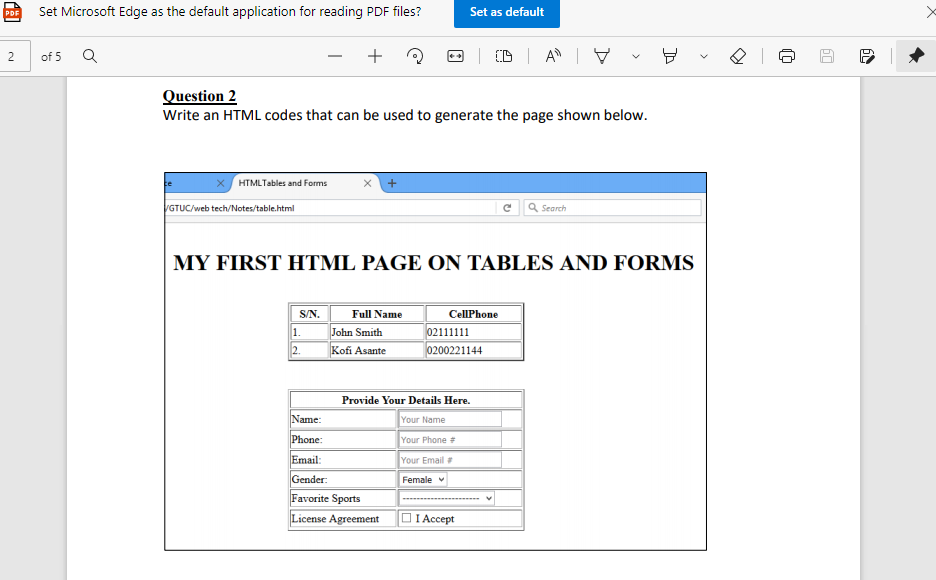936x580 pixels.
Task: Click the License Agreement label
Action: (335, 519)
